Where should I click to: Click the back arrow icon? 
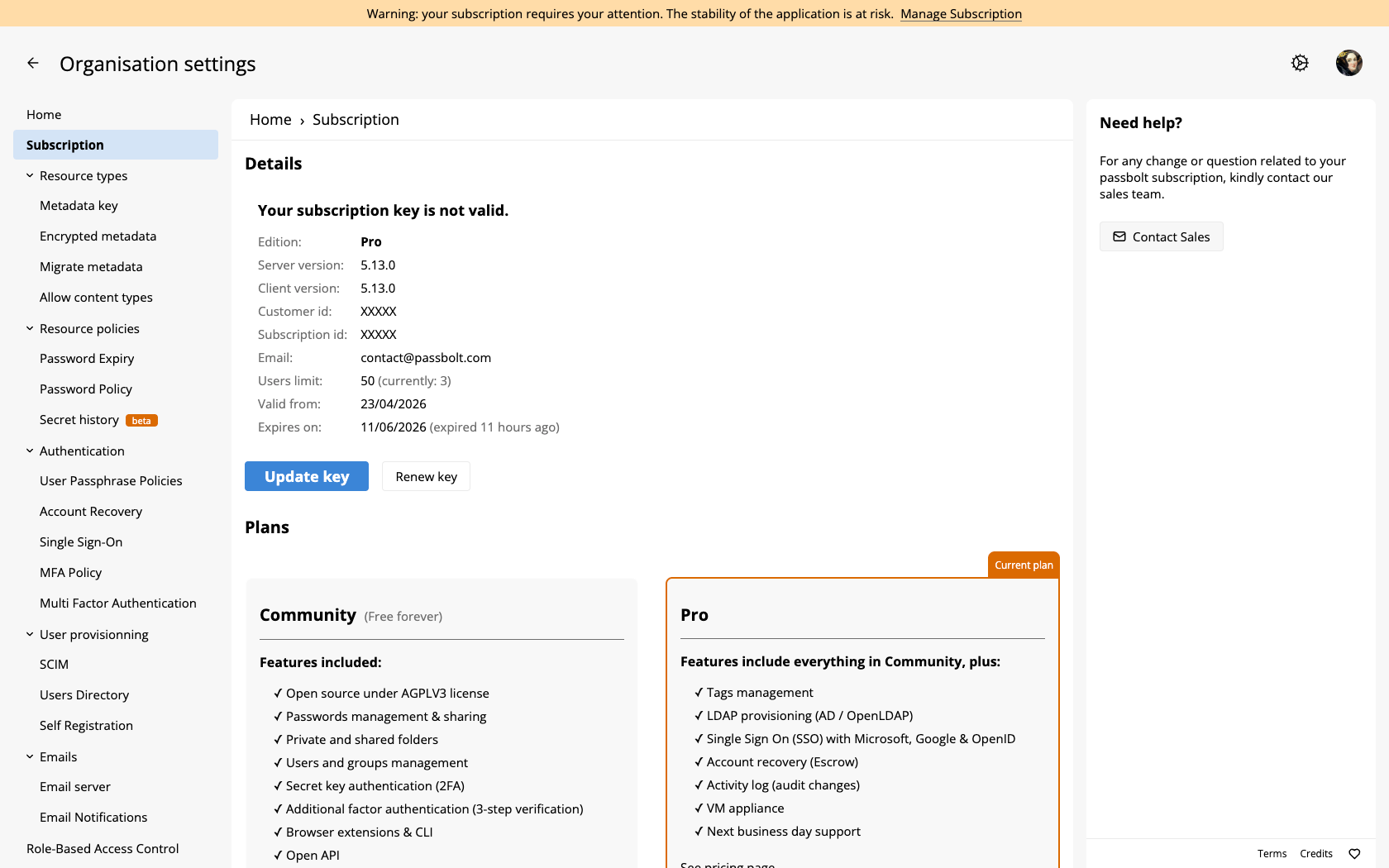pyautogui.click(x=33, y=63)
